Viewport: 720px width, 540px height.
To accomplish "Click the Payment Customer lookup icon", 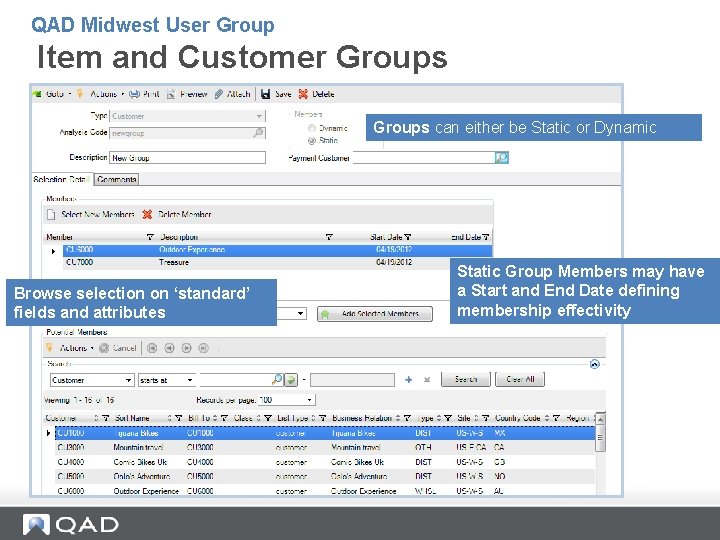I will click(x=502, y=158).
